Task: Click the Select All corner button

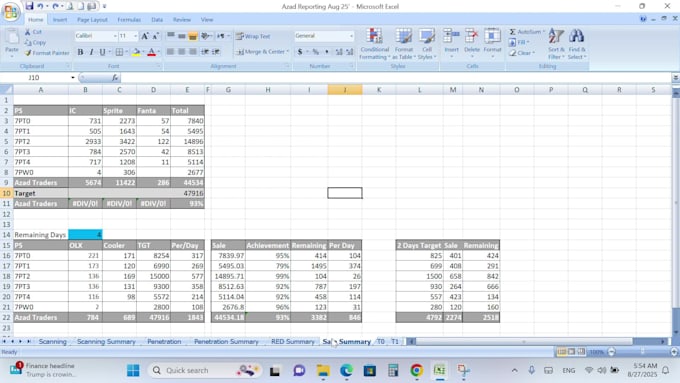Action: 7,90
